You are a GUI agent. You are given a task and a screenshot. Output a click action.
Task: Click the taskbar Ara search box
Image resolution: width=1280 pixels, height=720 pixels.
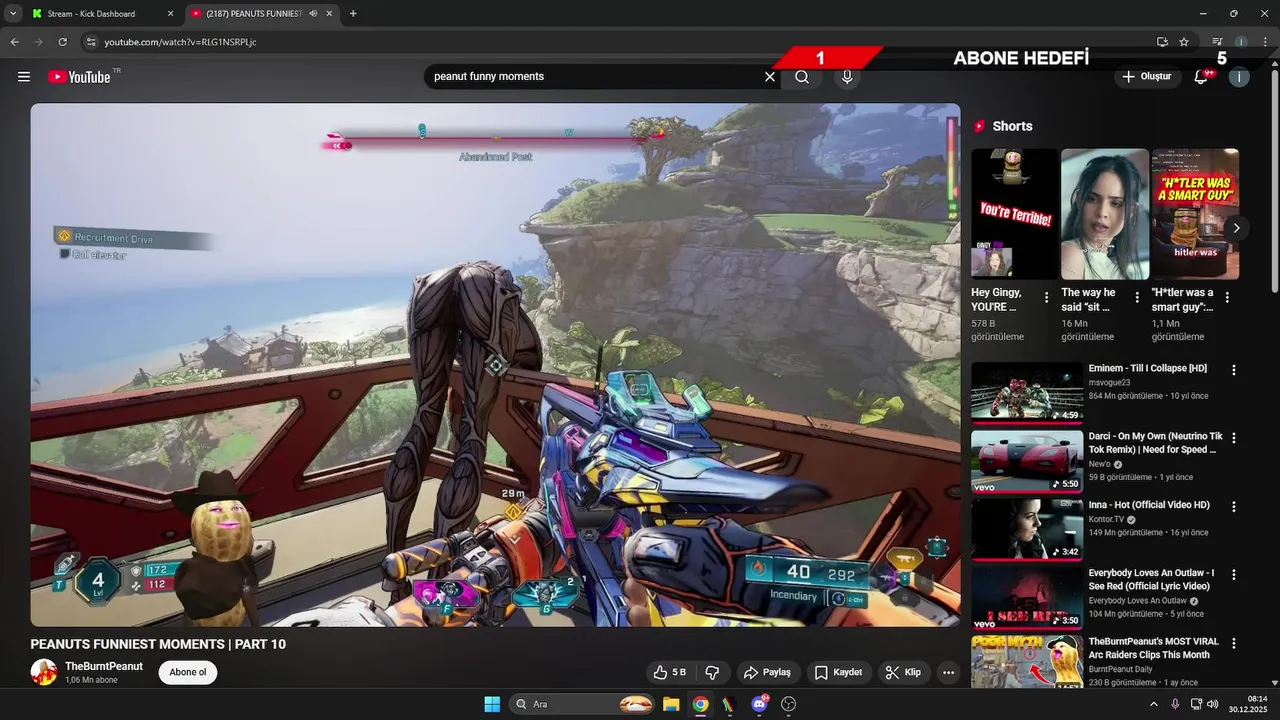pyautogui.click(x=582, y=704)
